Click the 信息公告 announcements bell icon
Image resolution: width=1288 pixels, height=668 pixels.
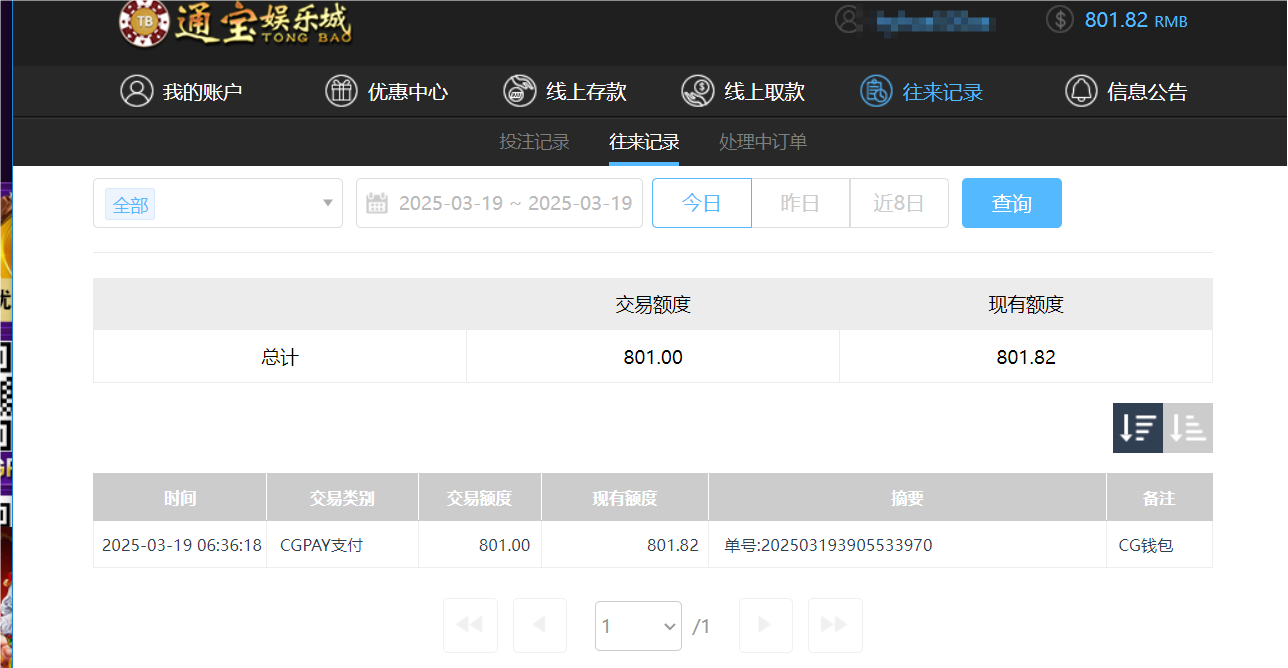(x=1081, y=90)
